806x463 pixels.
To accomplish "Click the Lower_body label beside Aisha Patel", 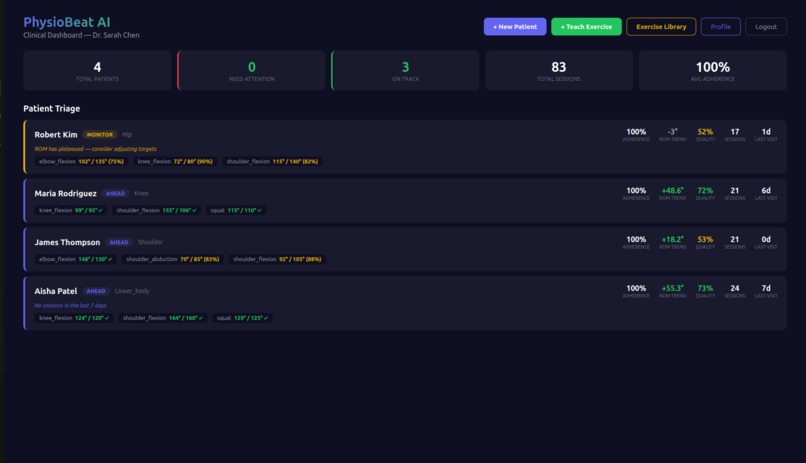I will pos(132,291).
